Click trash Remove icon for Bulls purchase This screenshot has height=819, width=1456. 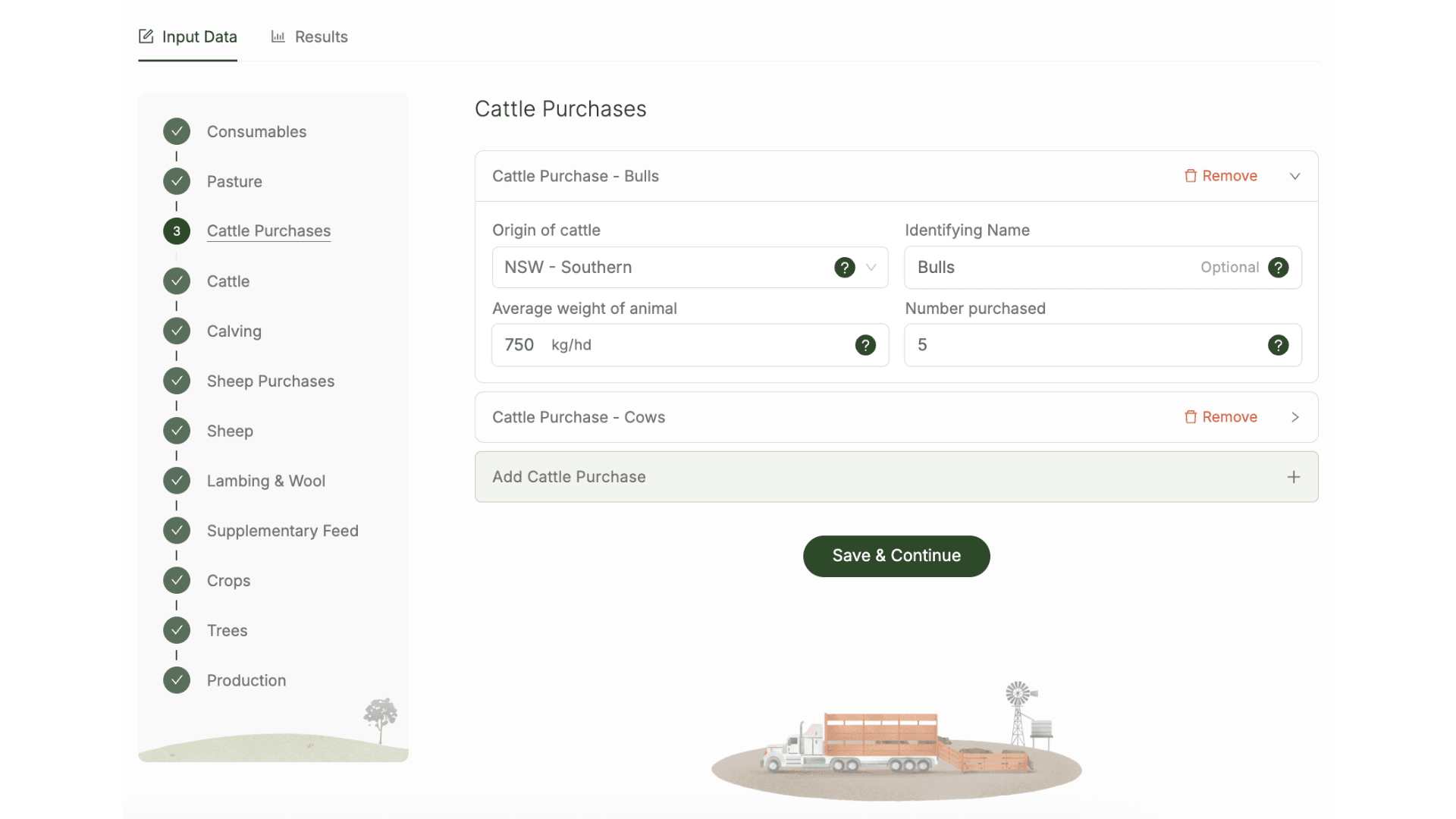click(x=1191, y=176)
